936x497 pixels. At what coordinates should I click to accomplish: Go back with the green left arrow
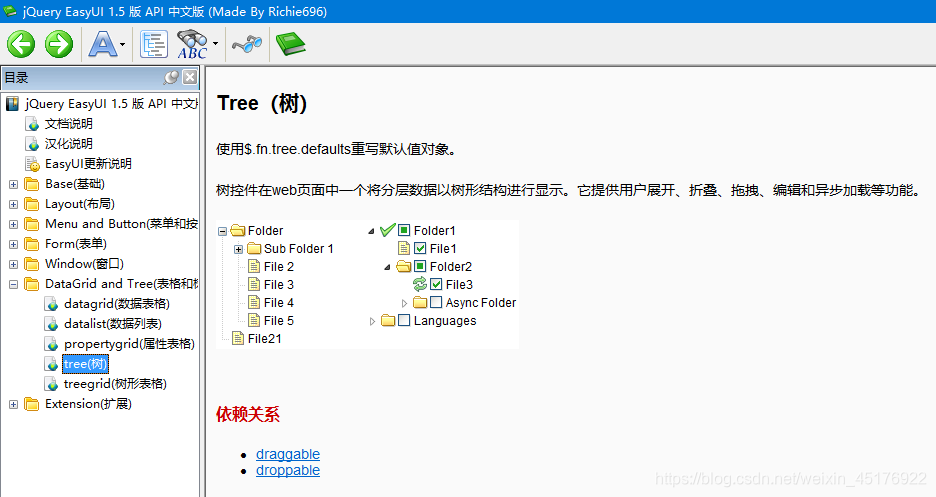[21, 44]
